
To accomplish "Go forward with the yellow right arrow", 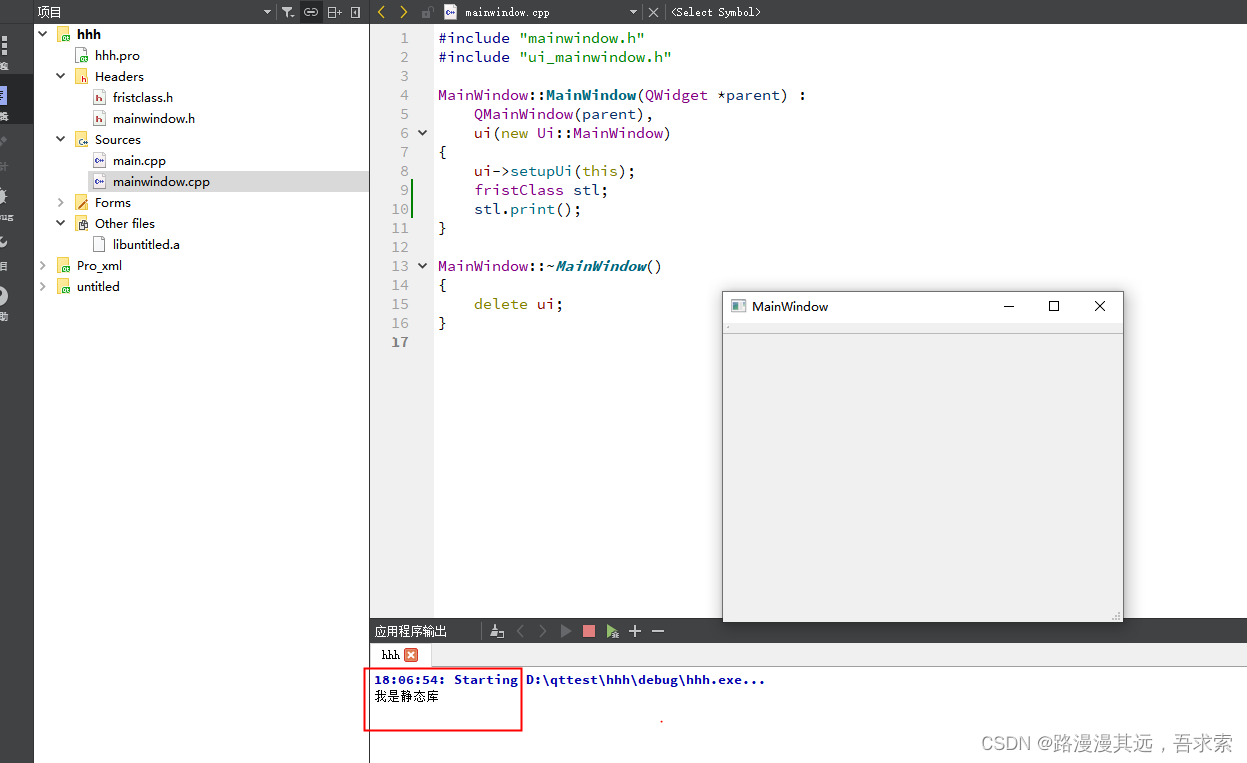I will point(403,12).
